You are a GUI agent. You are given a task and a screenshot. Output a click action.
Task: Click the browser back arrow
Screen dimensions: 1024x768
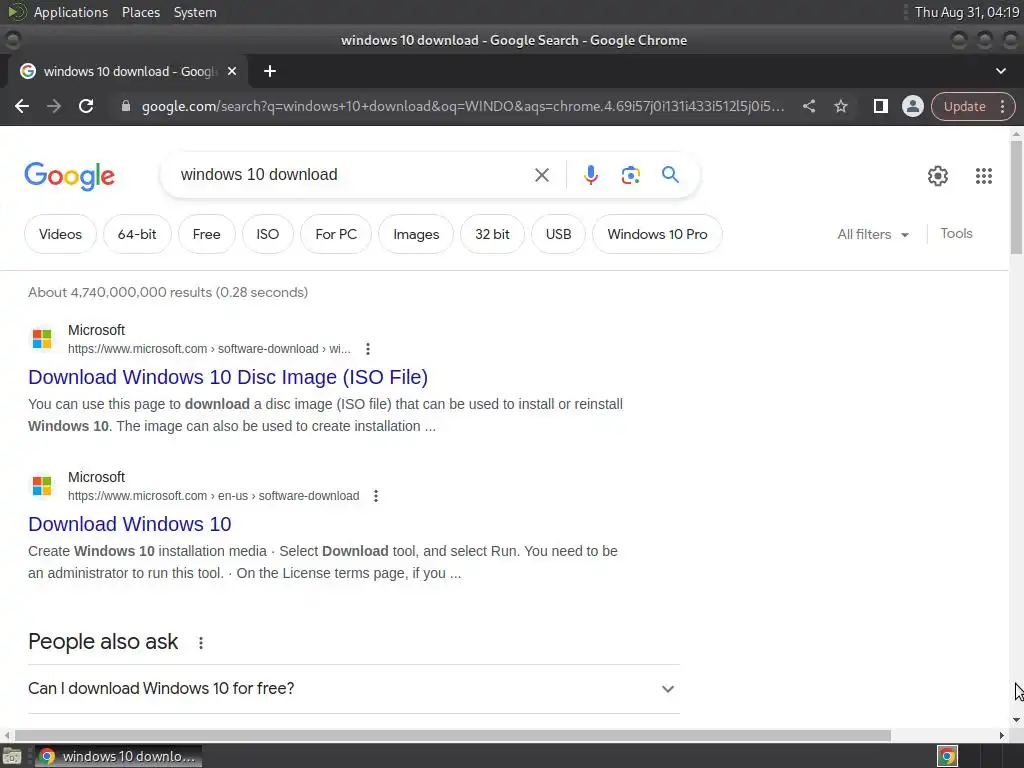pyautogui.click(x=22, y=106)
